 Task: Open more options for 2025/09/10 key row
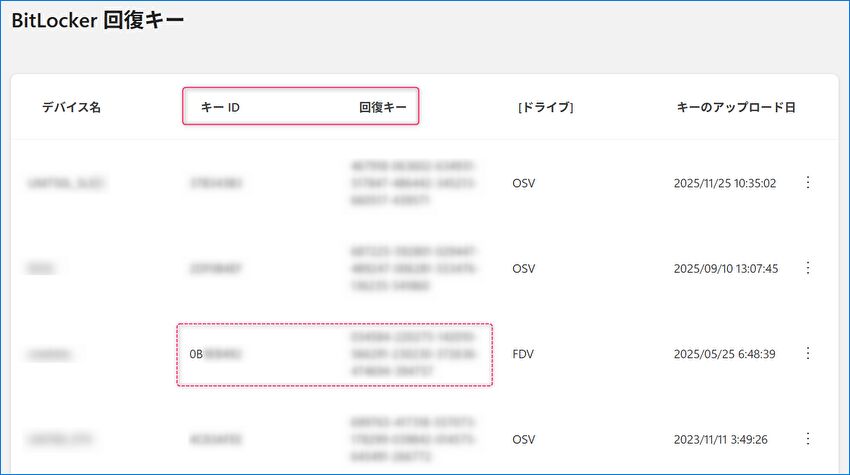coord(808,268)
